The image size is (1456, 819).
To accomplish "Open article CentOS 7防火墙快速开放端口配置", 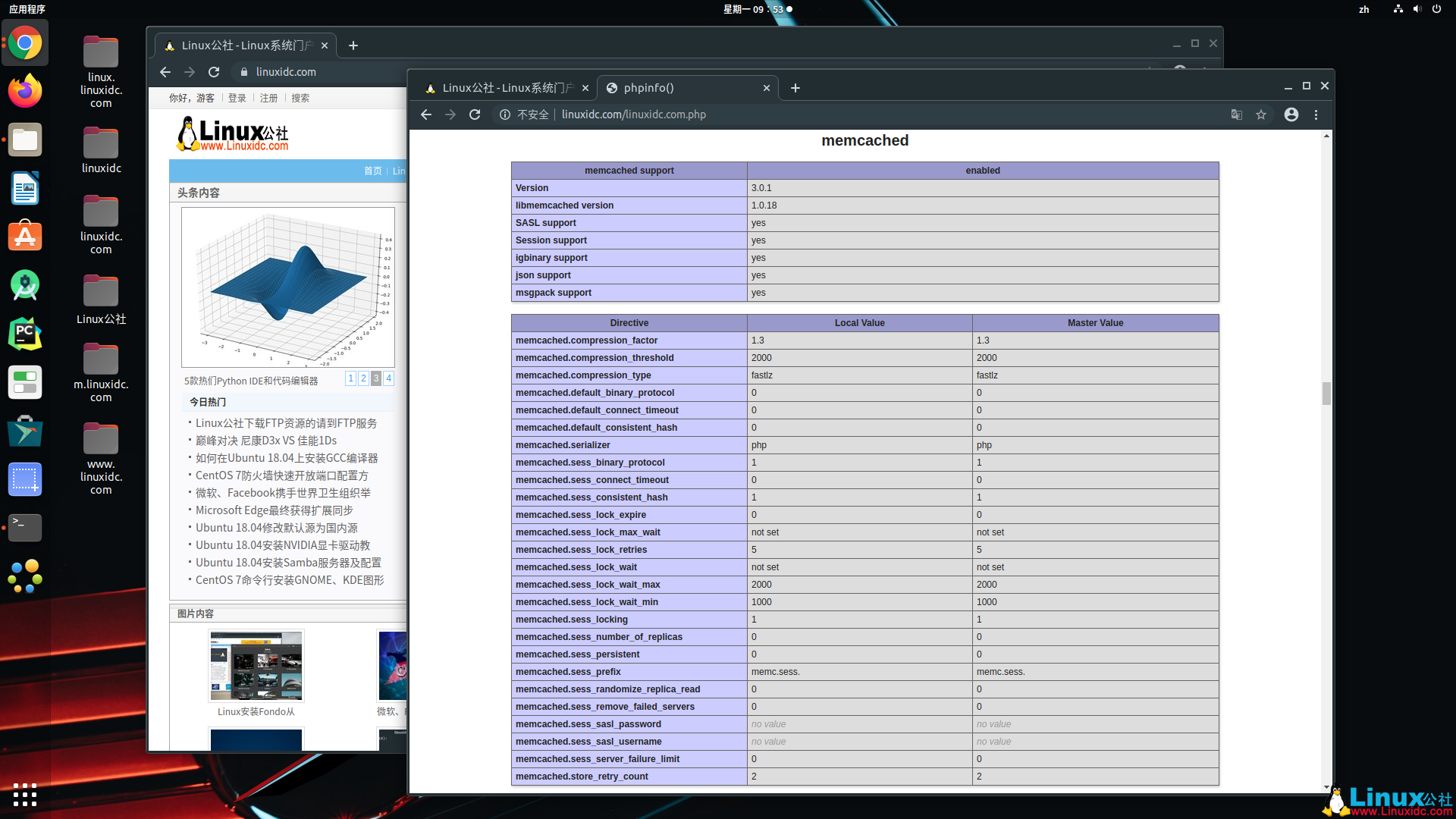I will [282, 475].
